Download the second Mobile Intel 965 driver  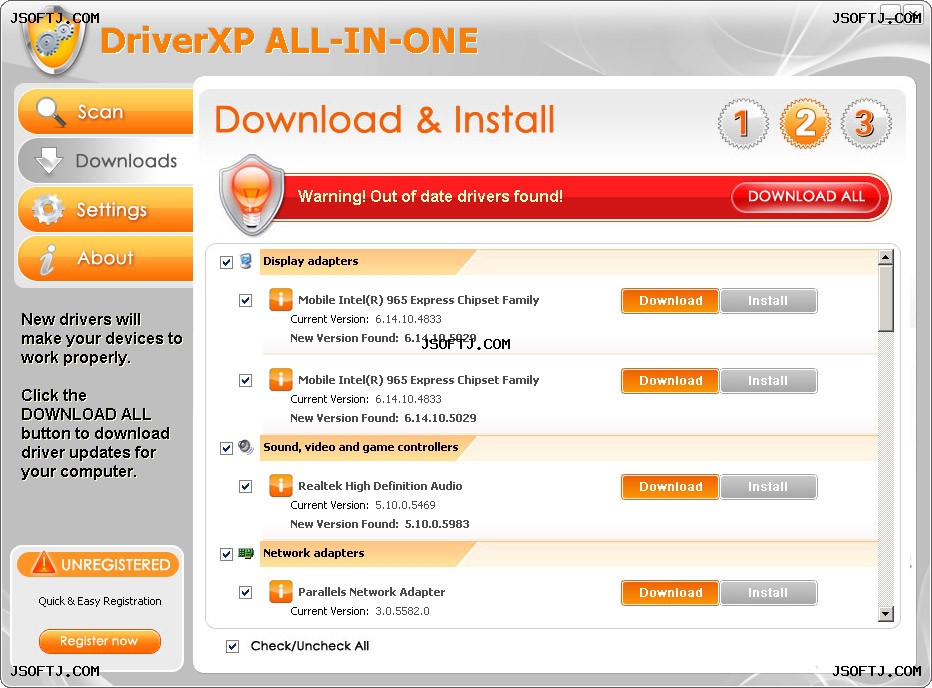coord(670,381)
